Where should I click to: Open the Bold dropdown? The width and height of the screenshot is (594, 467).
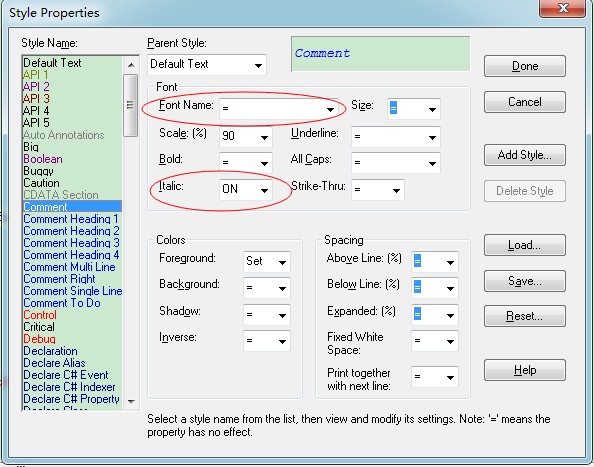(245, 162)
